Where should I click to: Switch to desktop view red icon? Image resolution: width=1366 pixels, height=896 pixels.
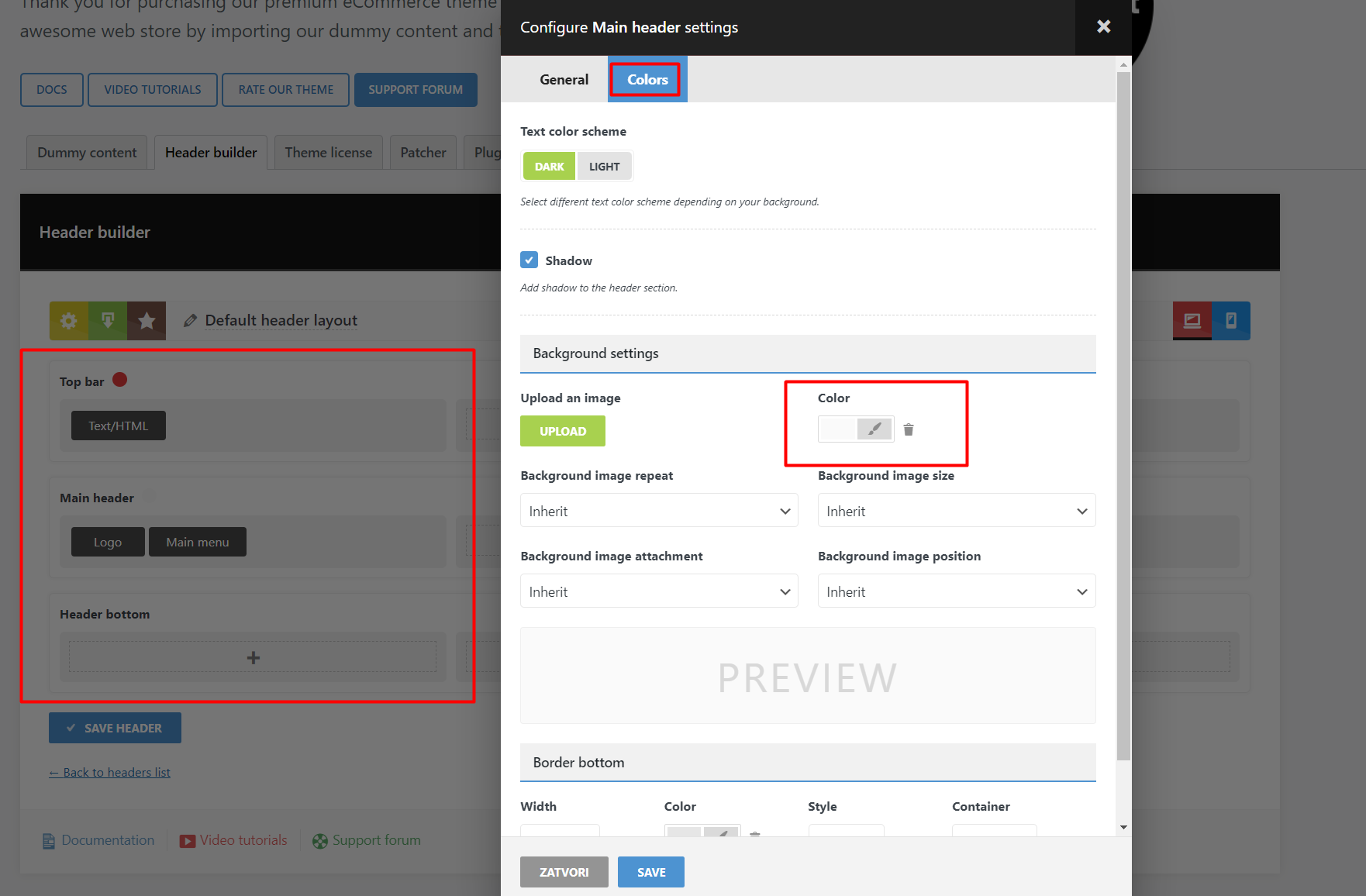pos(1192,321)
